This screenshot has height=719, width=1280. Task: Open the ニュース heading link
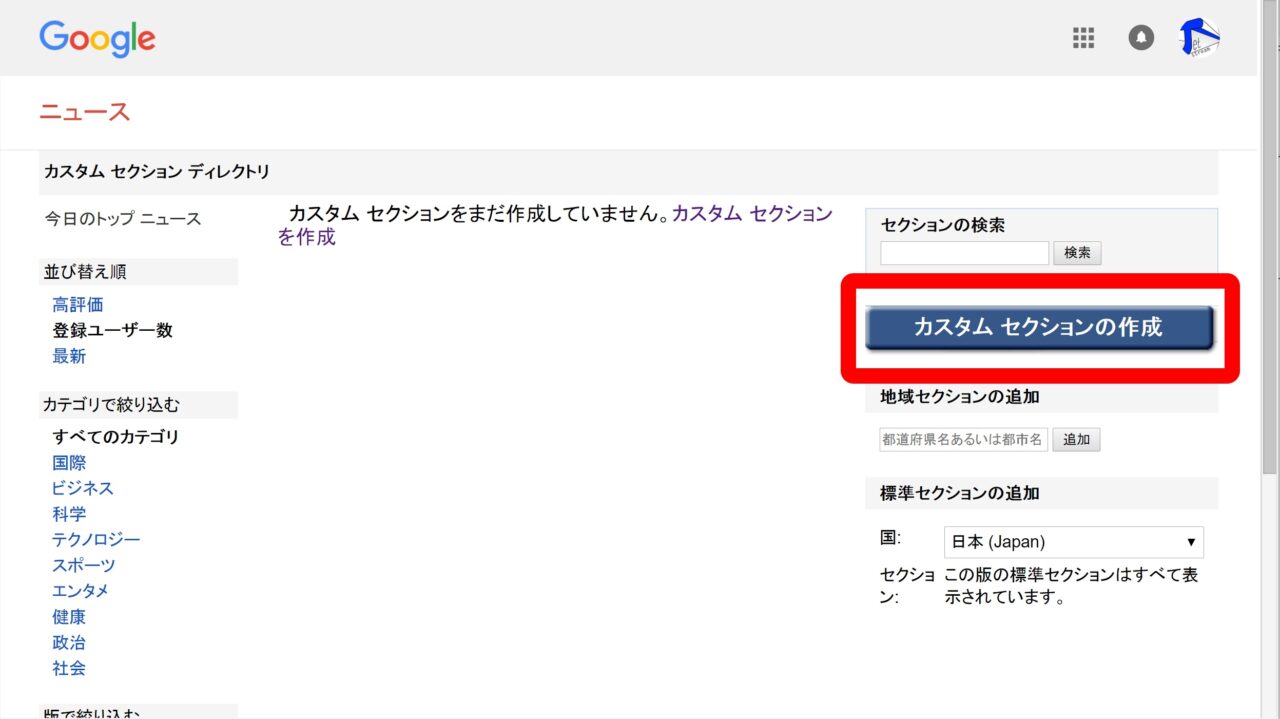click(x=85, y=112)
